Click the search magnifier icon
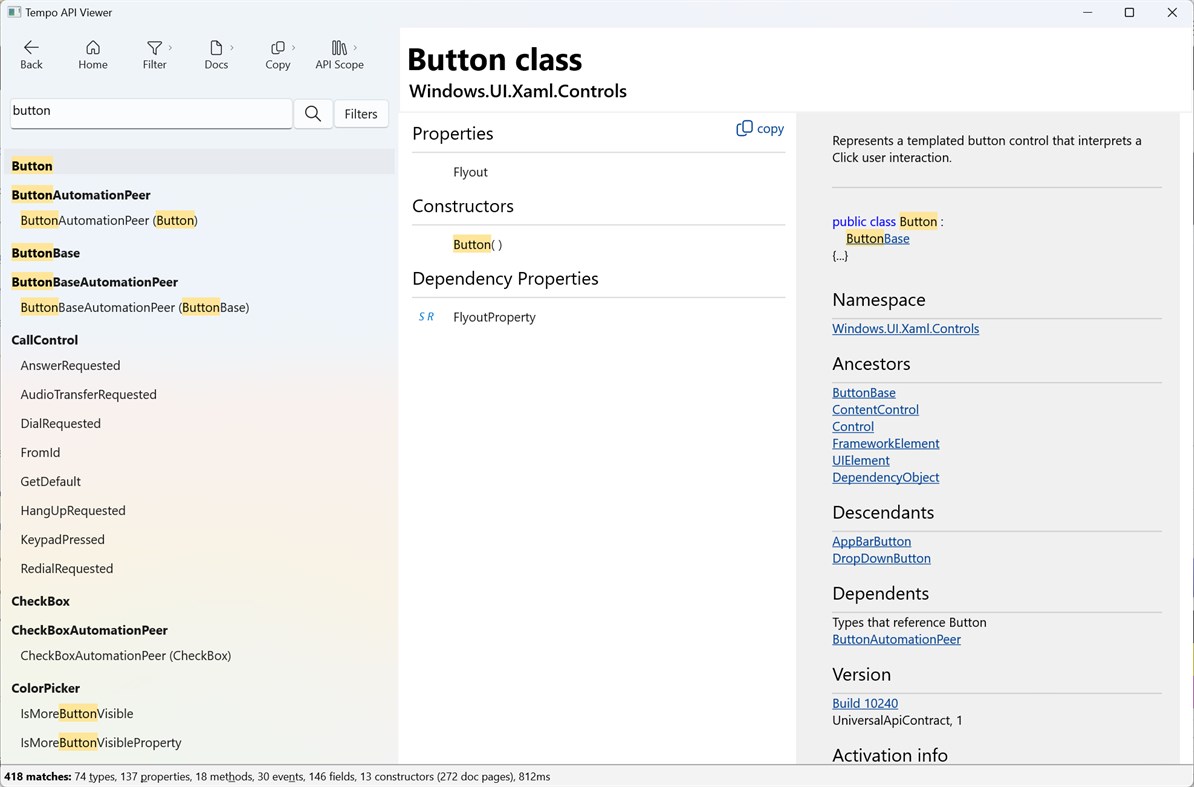Viewport: 1194px width, 787px height. coord(313,113)
